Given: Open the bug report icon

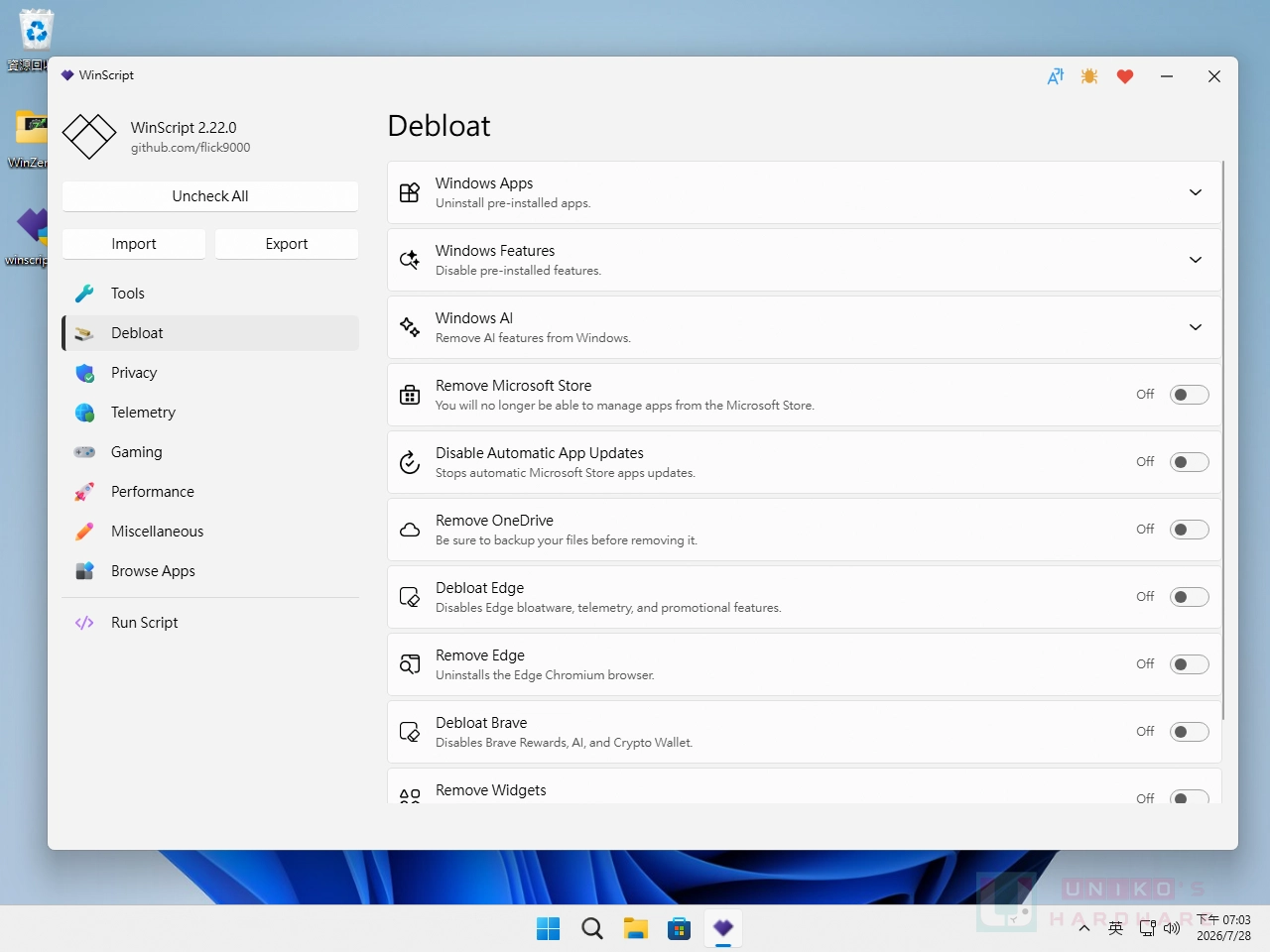Looking at the screenshot, I should (1089, 76).
